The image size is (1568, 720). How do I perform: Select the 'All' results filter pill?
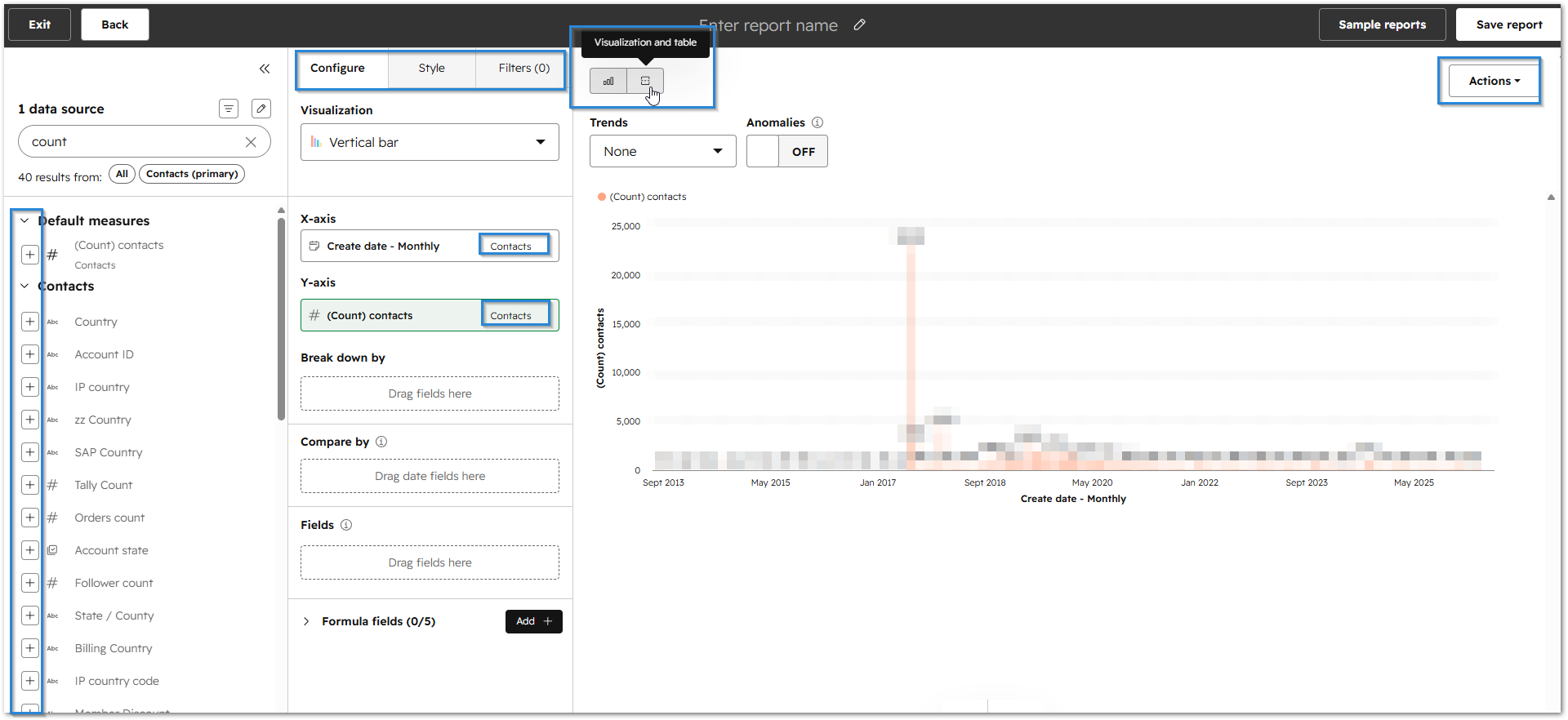coord(122,174)
